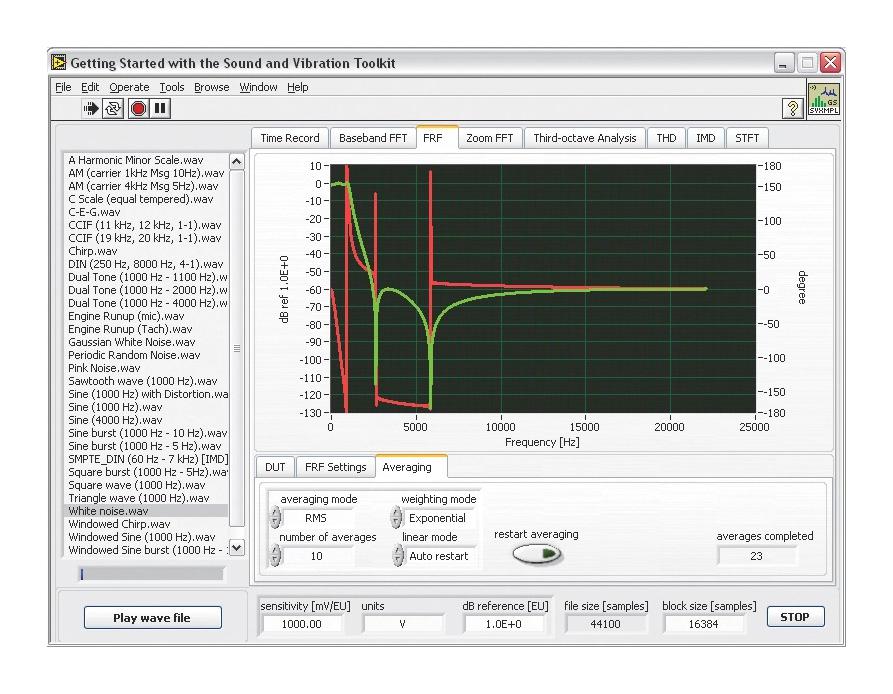Click the red Abort Execution icon
The image size is (893, 694).
coord(138,108)
